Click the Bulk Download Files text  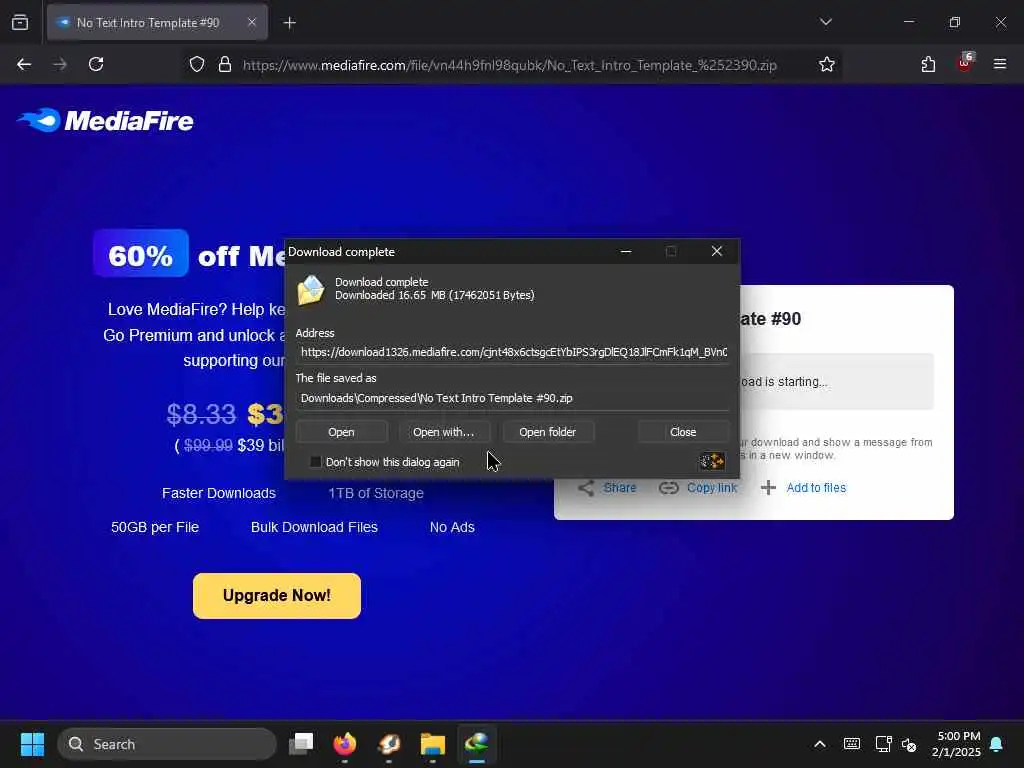pos(314,527)
